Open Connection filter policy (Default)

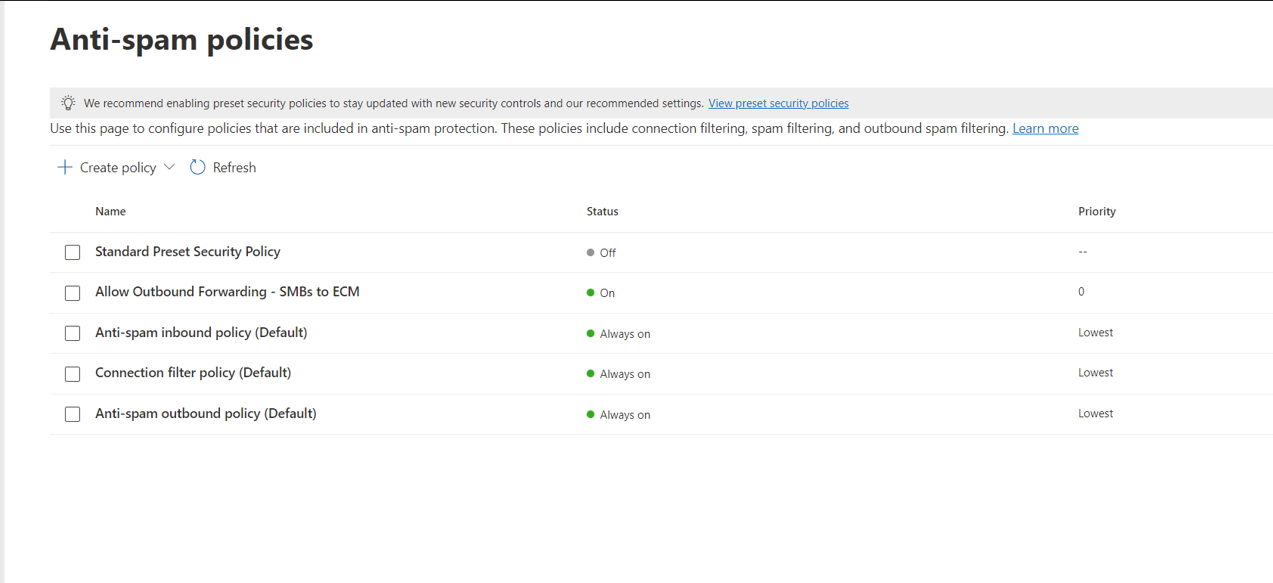[193, 372]
